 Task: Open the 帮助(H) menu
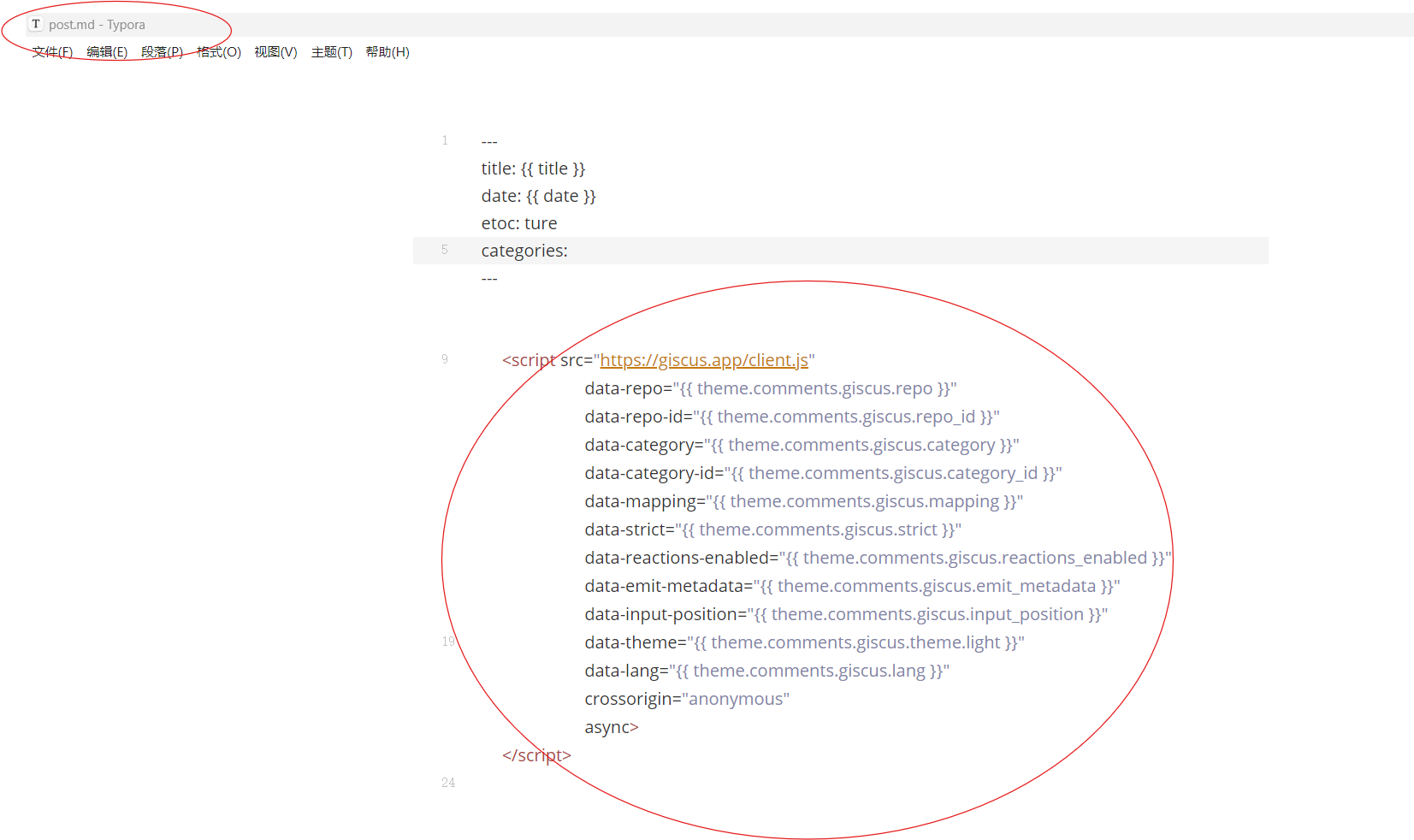[388, 52]
